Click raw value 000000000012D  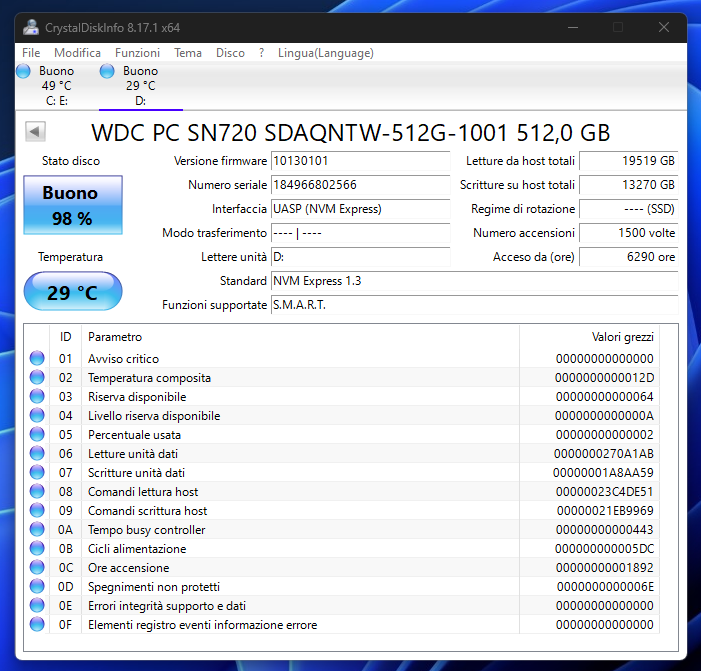click(604, 378)
